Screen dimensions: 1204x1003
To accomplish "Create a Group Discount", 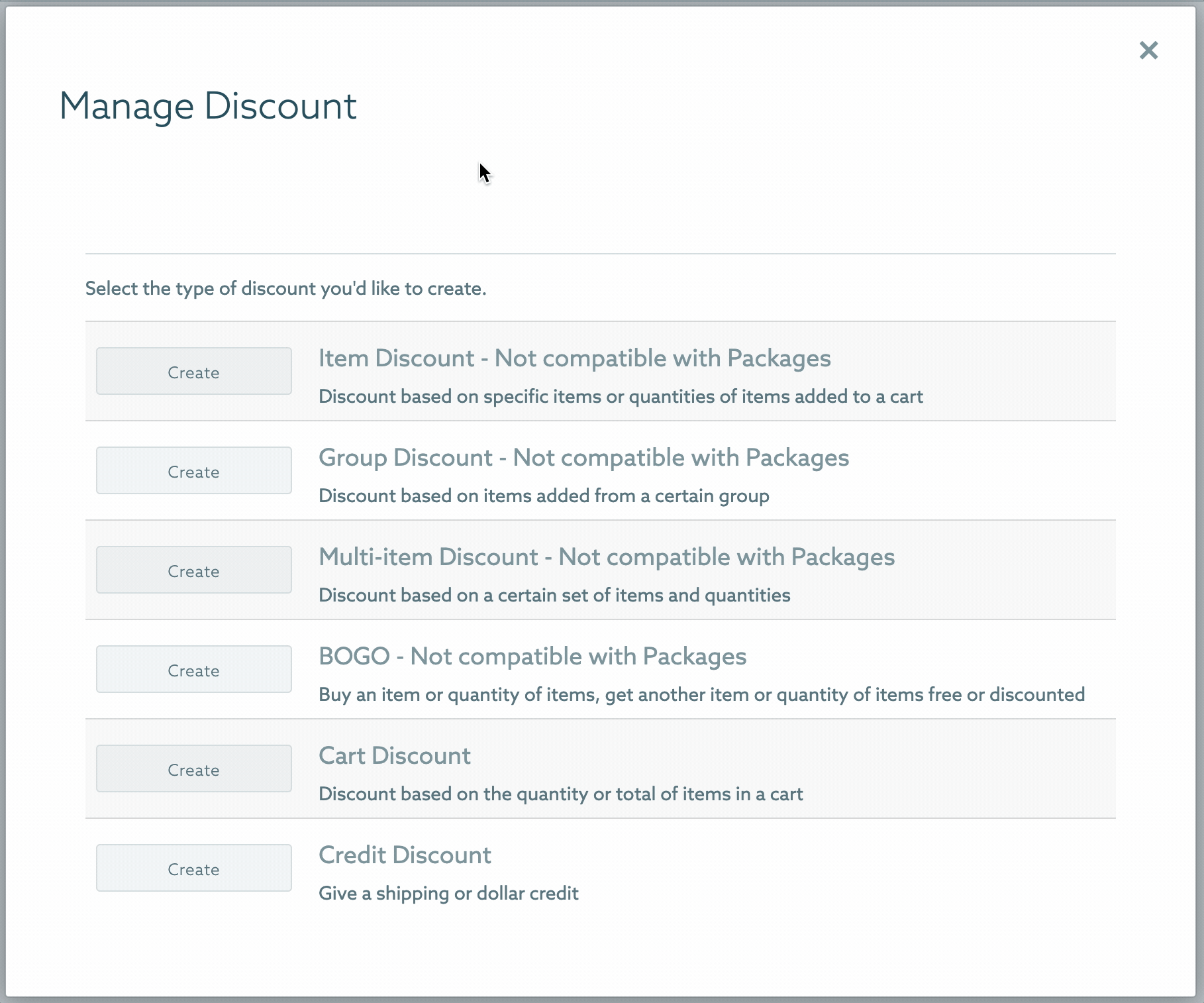I will (x=194, y=470).
